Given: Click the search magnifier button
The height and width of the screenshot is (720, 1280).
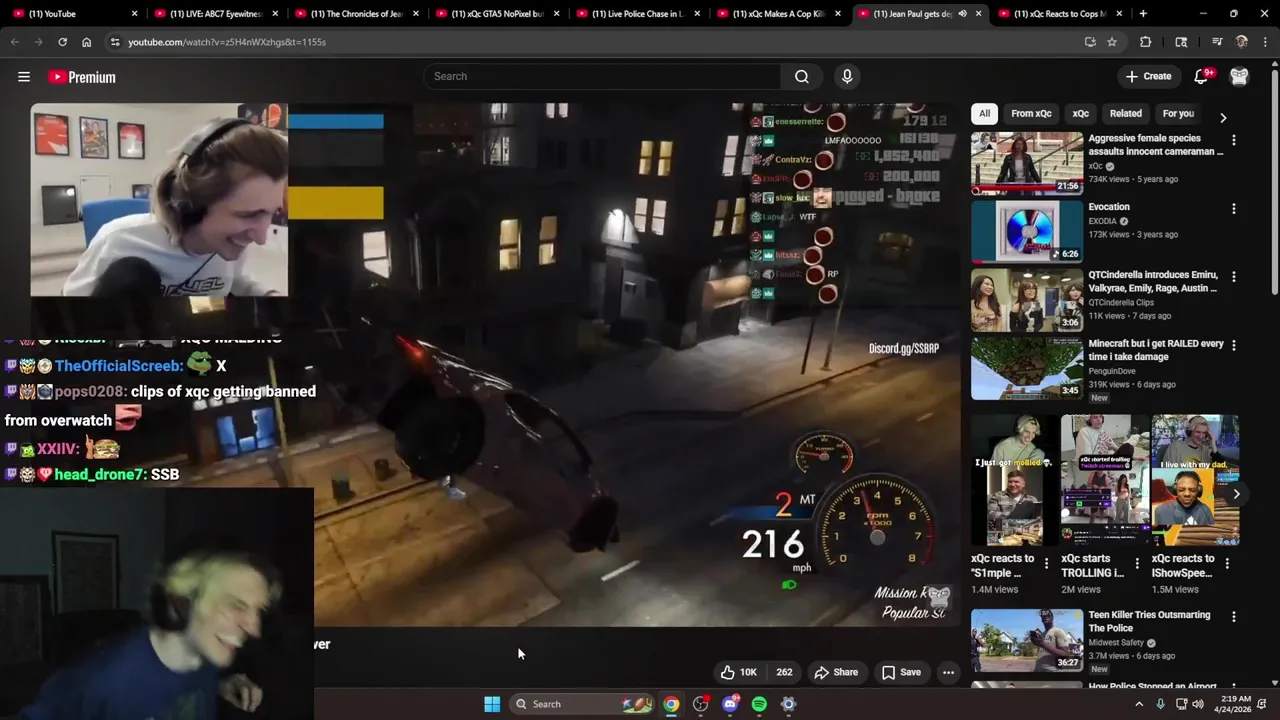Looking at the screenshot, I should [802, 76].
